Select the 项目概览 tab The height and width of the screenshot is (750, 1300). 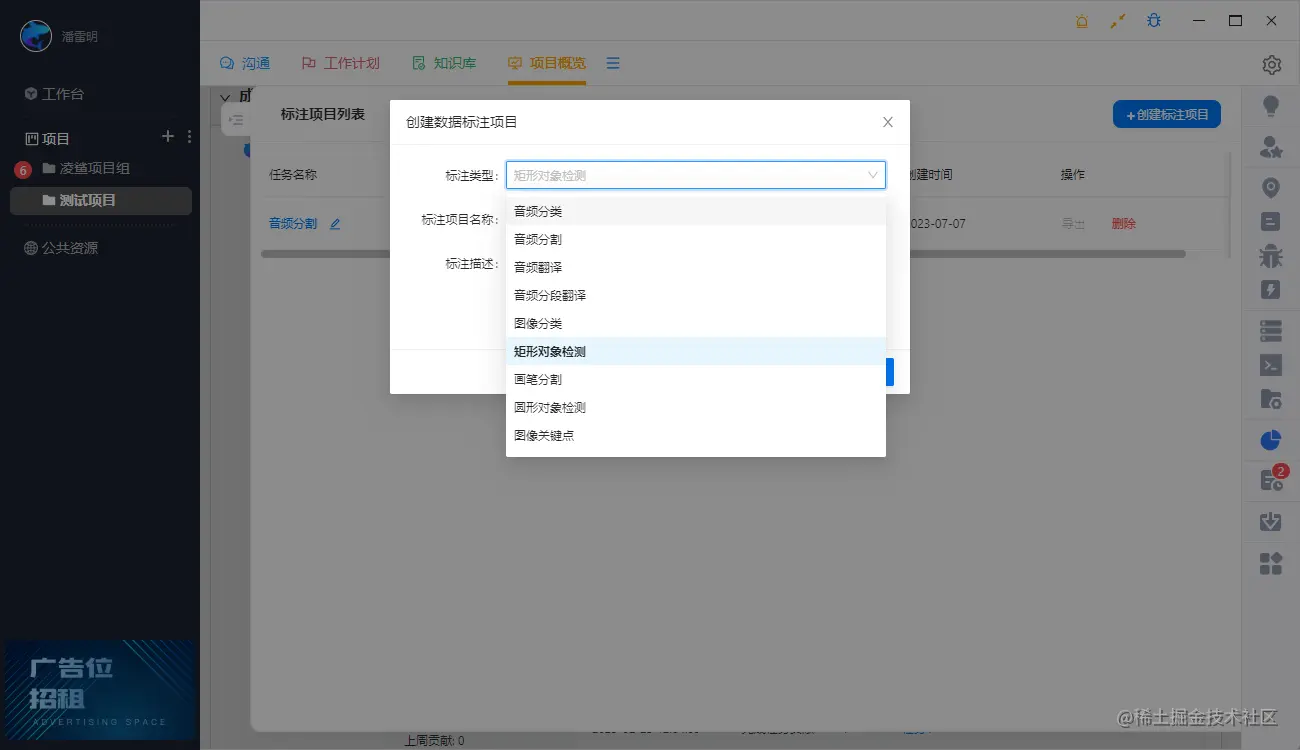pos(547,63)
